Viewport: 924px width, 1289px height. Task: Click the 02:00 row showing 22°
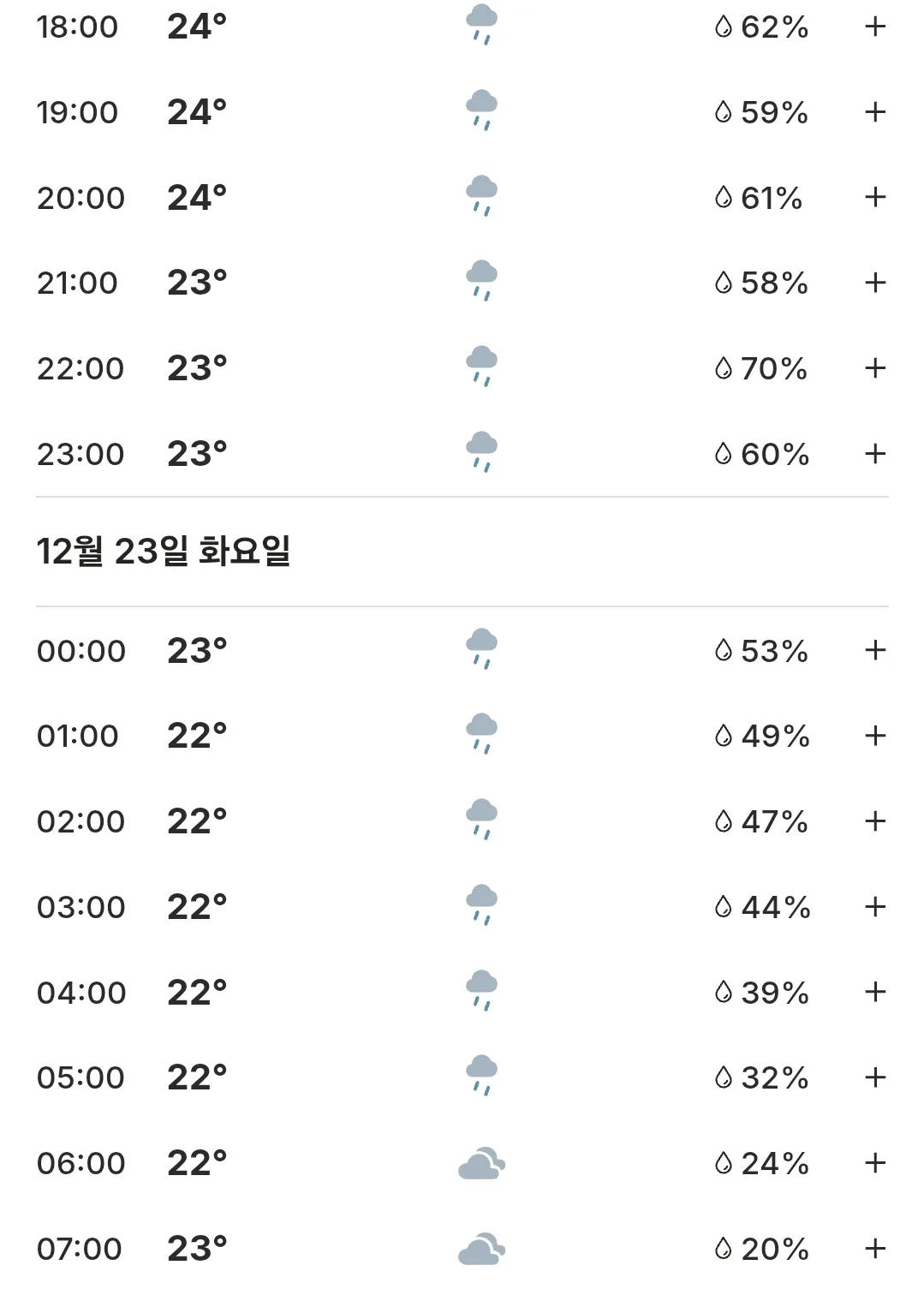462,821
